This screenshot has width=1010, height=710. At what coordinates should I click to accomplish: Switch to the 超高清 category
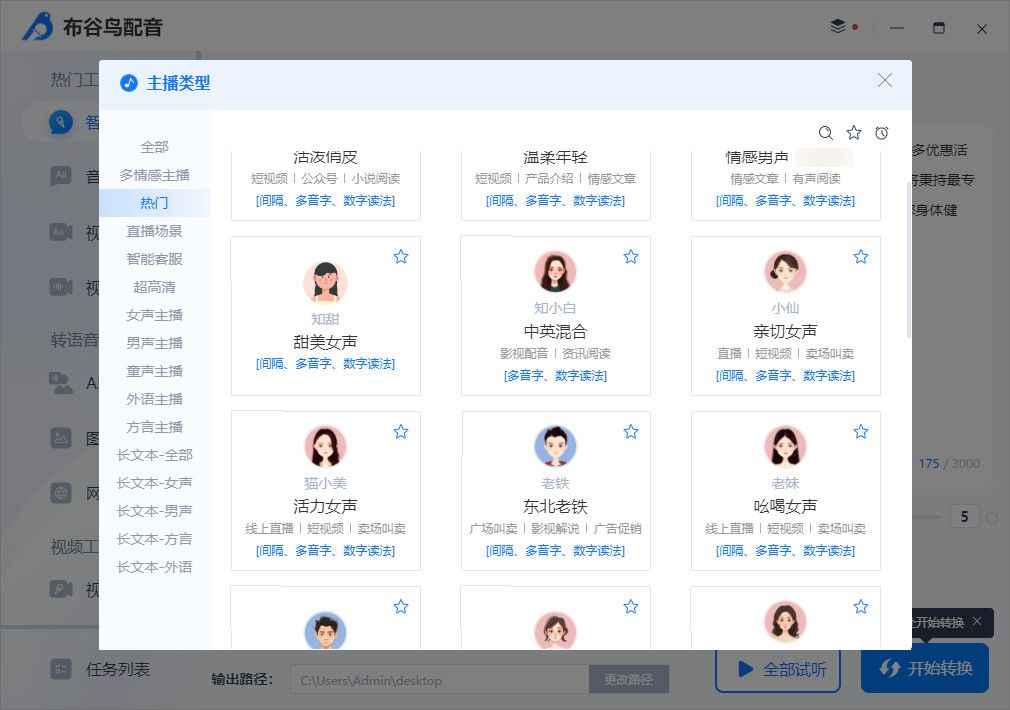[x=155, y=287]
